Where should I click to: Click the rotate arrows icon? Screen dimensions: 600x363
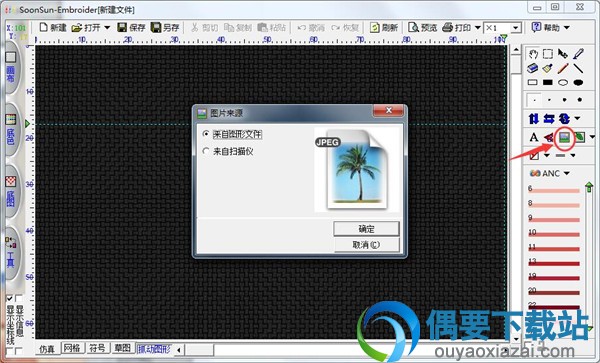pyautogui.click(x=564, y=119)
